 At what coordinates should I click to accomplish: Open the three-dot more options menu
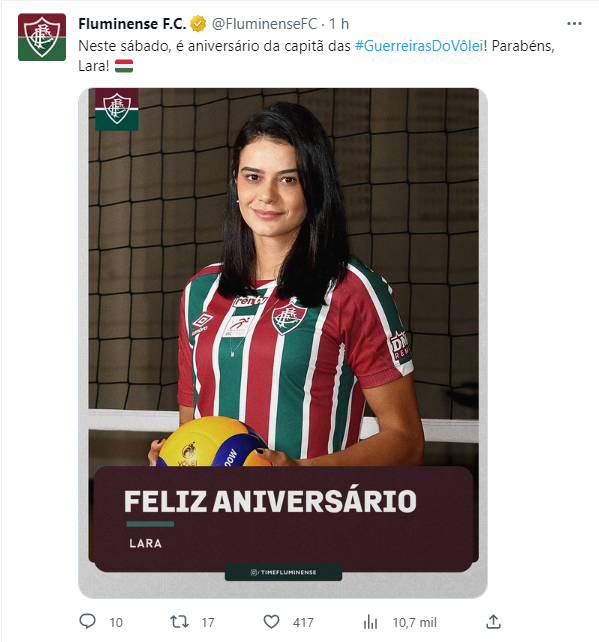(x=574, y=24)
